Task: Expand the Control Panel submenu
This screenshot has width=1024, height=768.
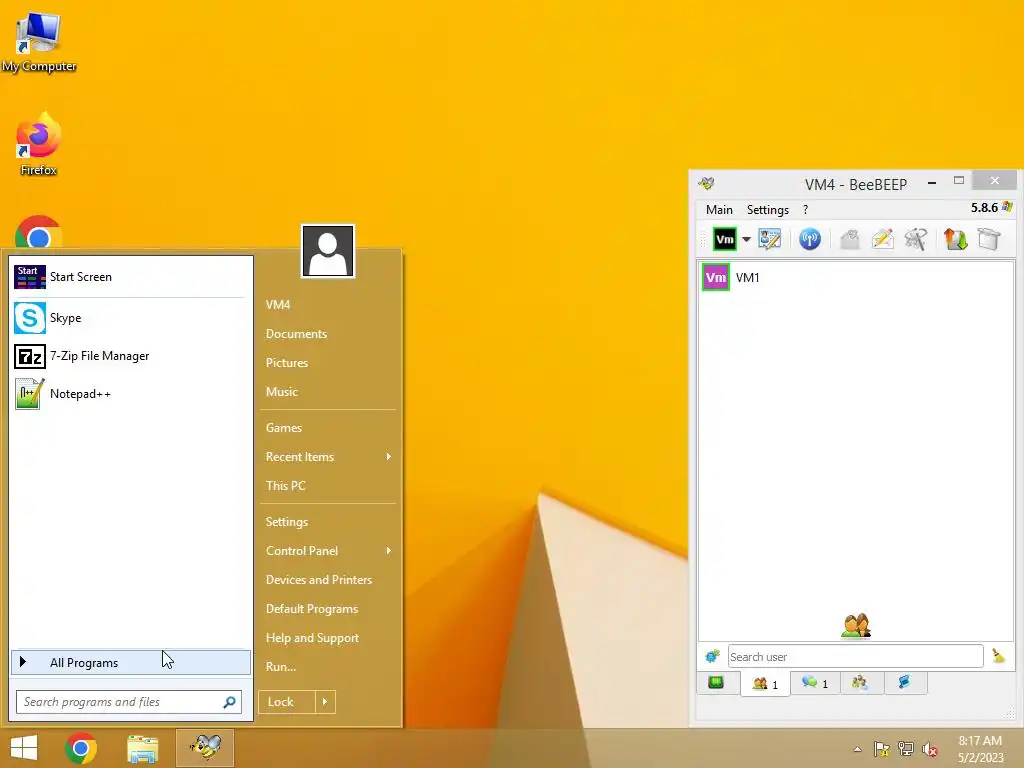Action: click(x=328, y=551)
